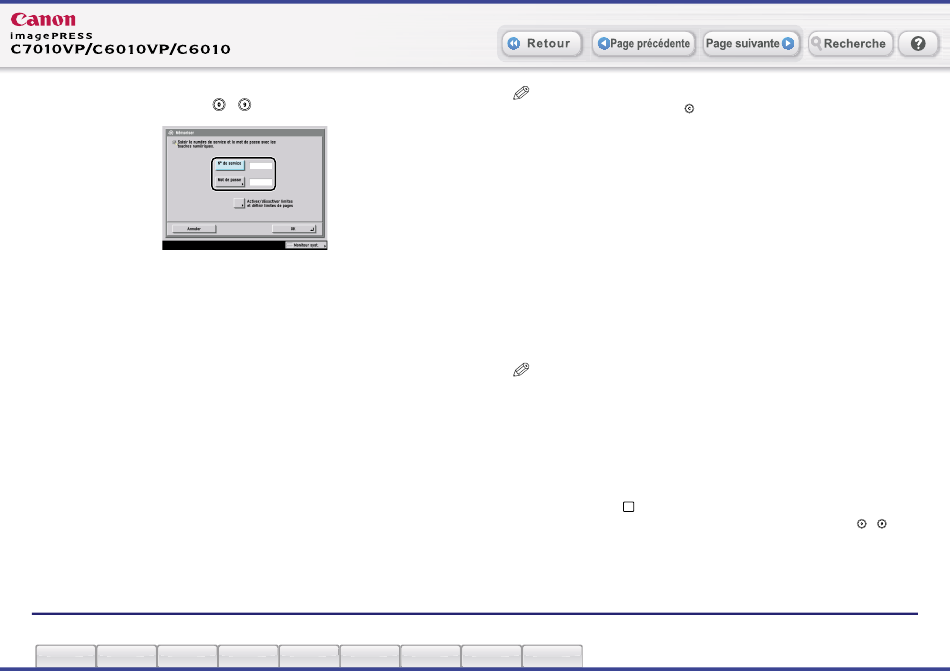Select N° de service button in panel image
Viewport: 950px width, 671px height.
230,165
